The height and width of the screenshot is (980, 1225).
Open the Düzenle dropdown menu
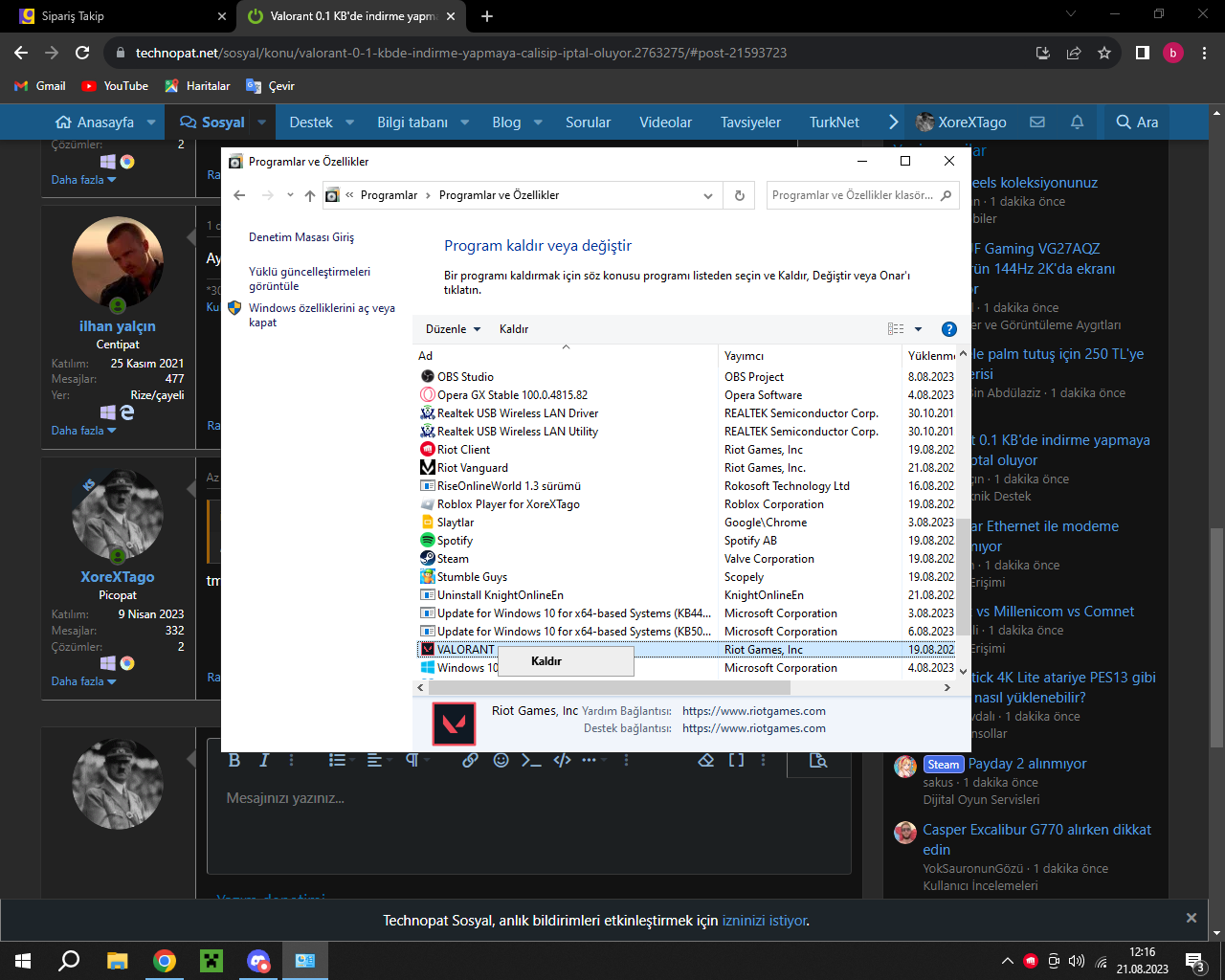click(x=454, y=329)
